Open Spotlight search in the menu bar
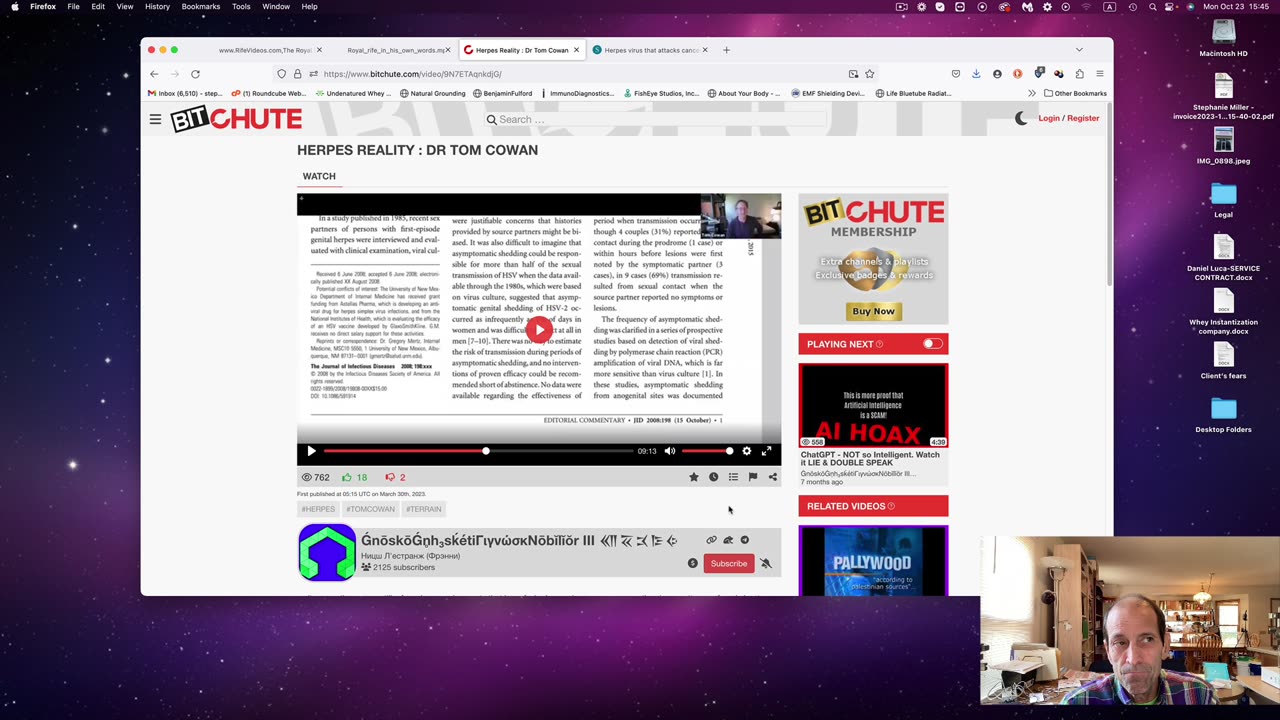 1153,7
